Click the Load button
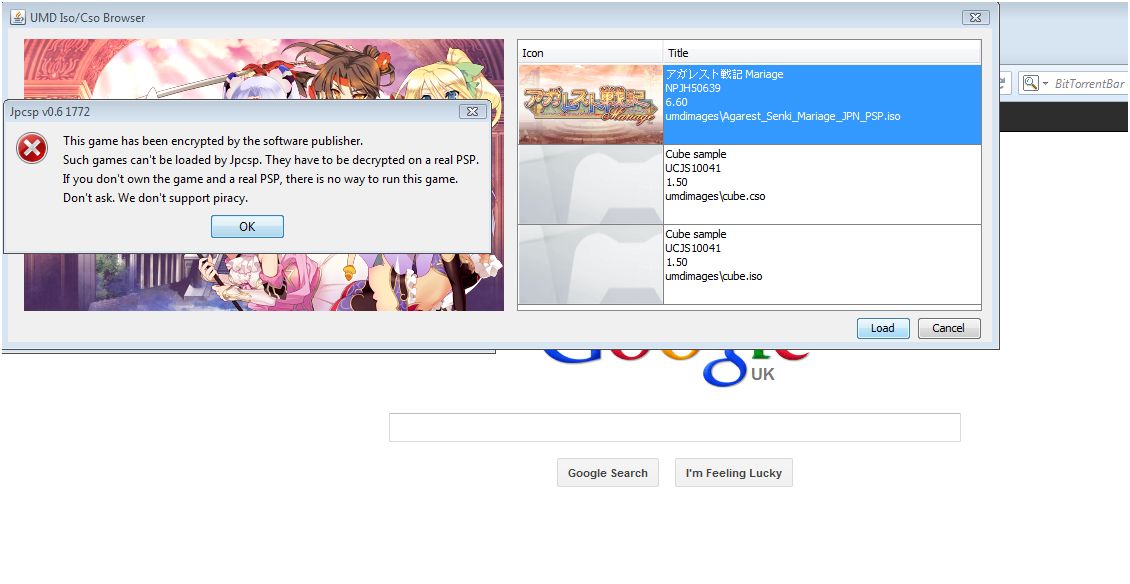 pyautogui.click(x=883, y=328)
